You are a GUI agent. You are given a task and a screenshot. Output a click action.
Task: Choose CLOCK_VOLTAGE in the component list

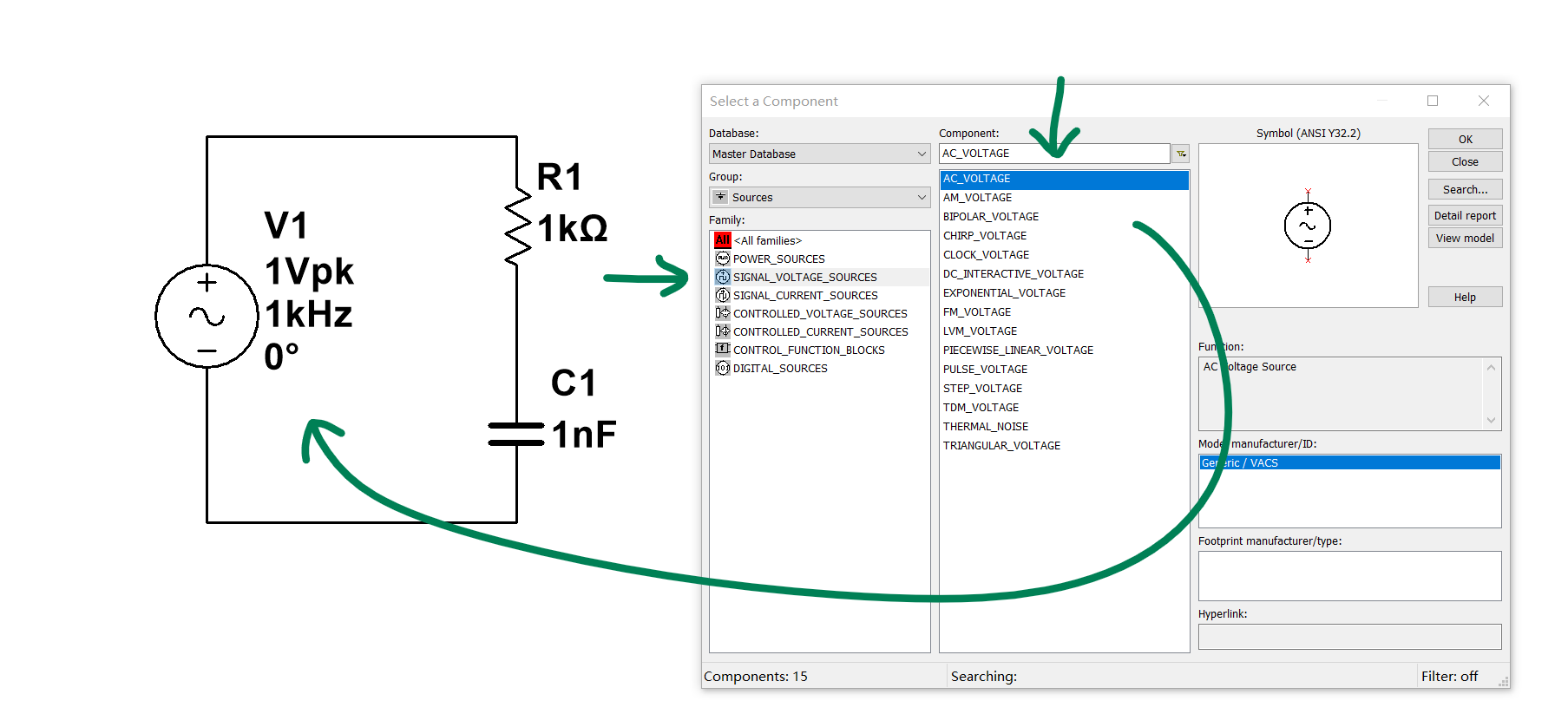986,254
